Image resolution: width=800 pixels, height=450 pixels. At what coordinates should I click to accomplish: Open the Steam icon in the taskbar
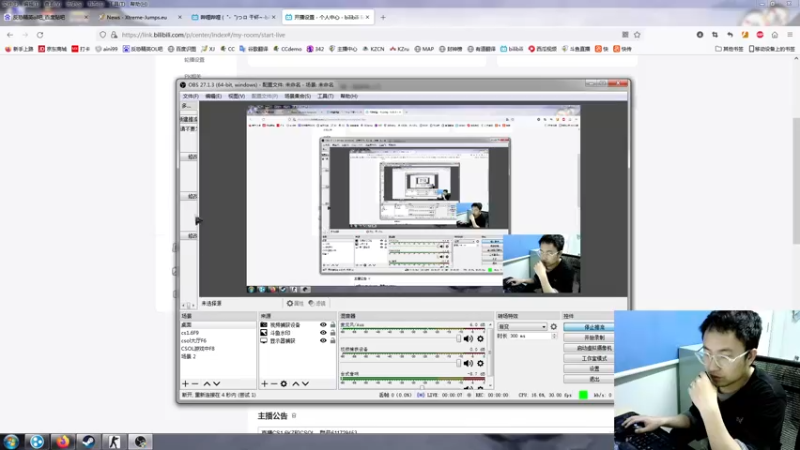coord(88,442)
